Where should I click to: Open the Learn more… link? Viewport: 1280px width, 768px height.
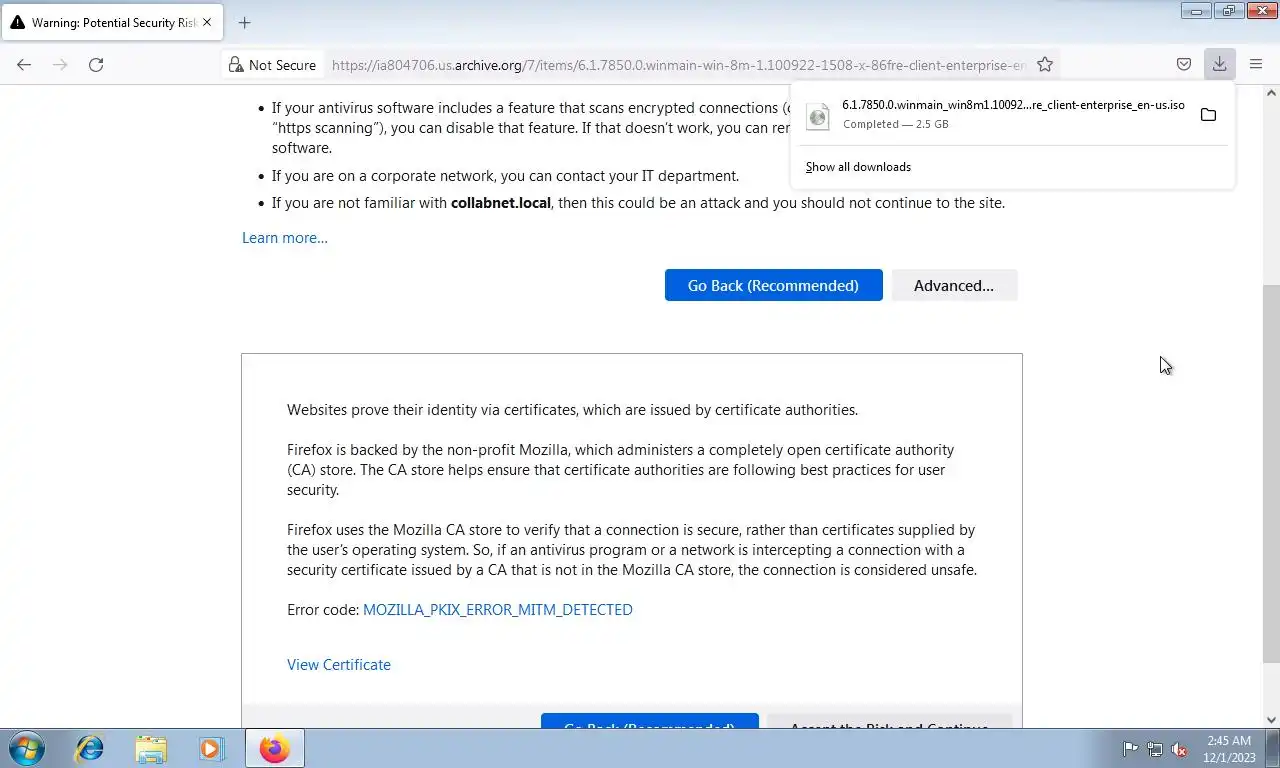point(285,238)
